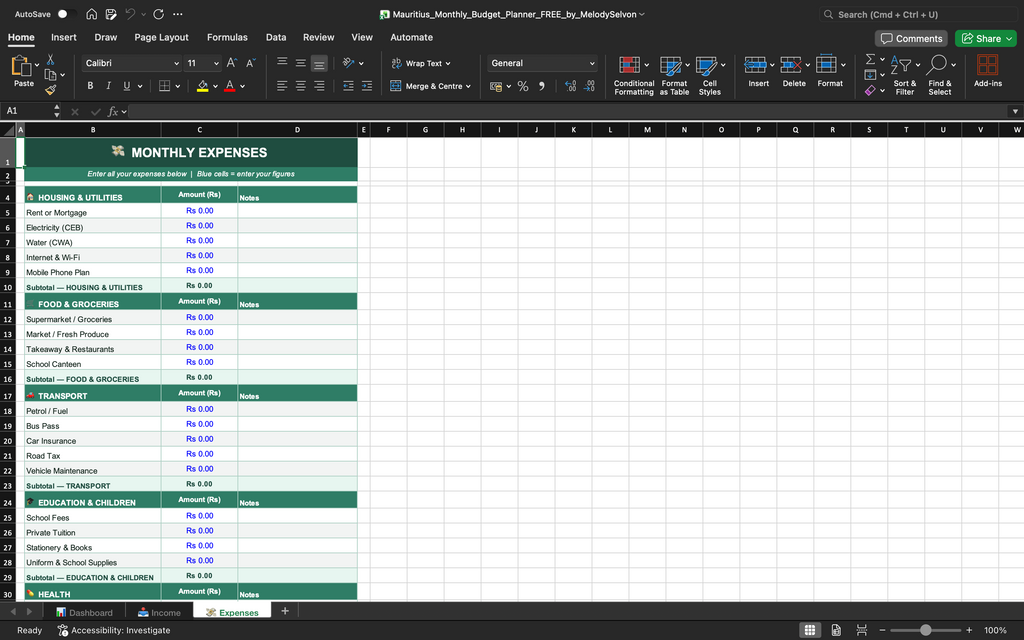Switch to the Data ribbon tab

click(276, 37)
